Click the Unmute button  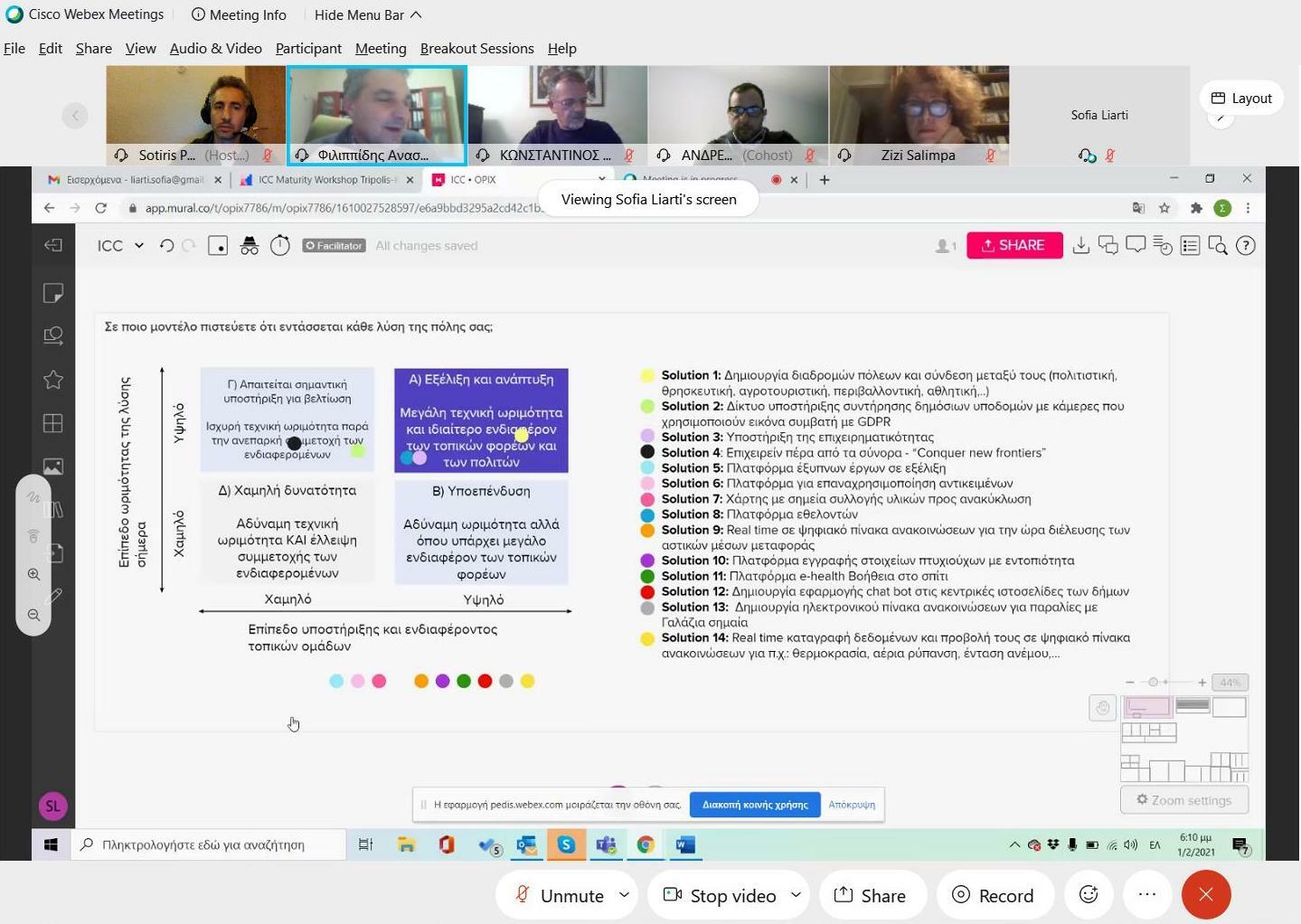(560, 895)
